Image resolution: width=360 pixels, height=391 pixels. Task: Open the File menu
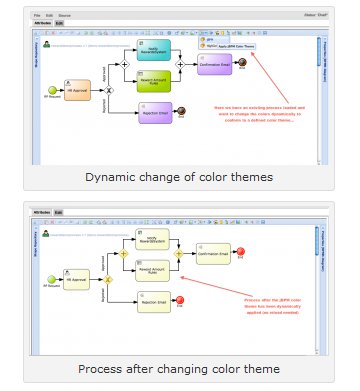37,15
